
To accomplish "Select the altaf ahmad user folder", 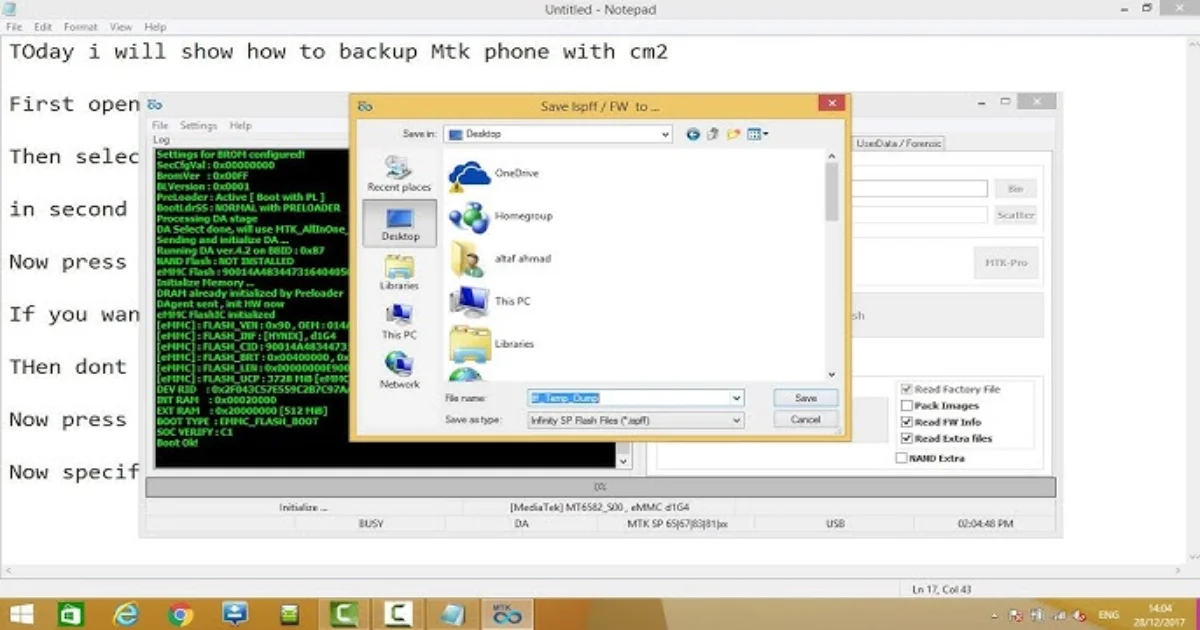I will click(500, 259).
